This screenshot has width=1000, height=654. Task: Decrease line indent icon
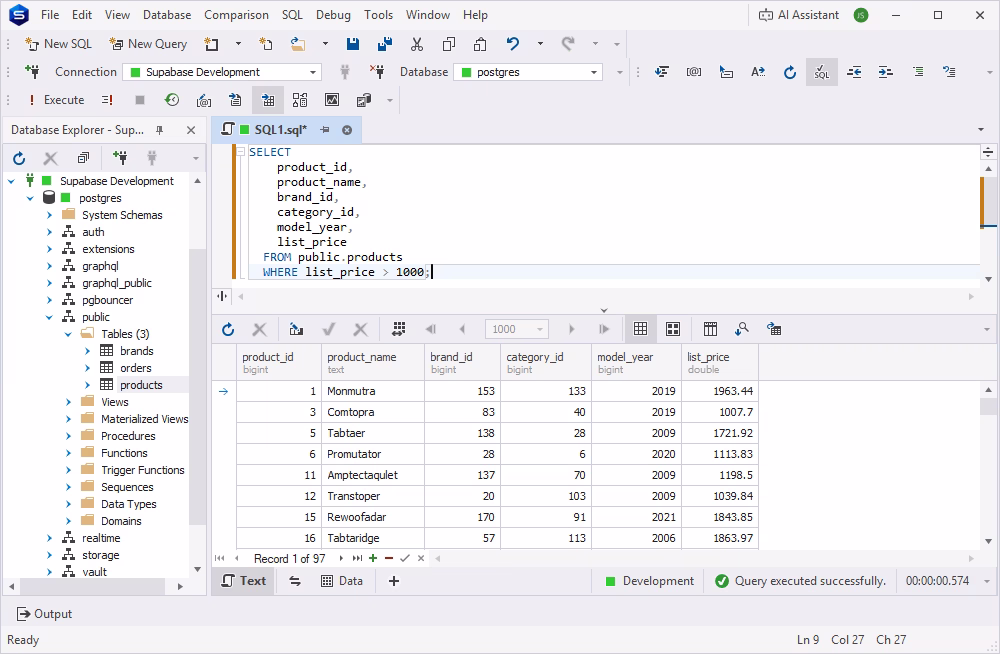point(854,72)
